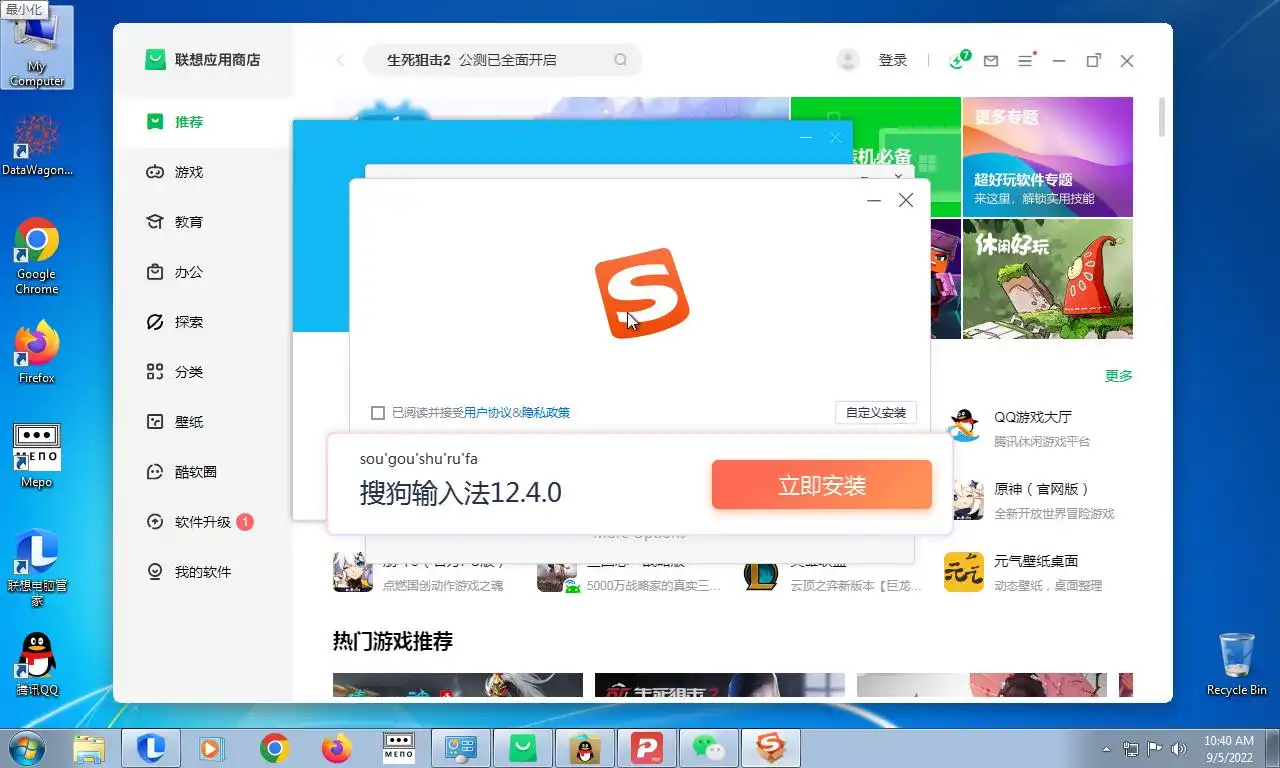Click the 登录 login link
The image size is (1280, 768).
(892, 60)
